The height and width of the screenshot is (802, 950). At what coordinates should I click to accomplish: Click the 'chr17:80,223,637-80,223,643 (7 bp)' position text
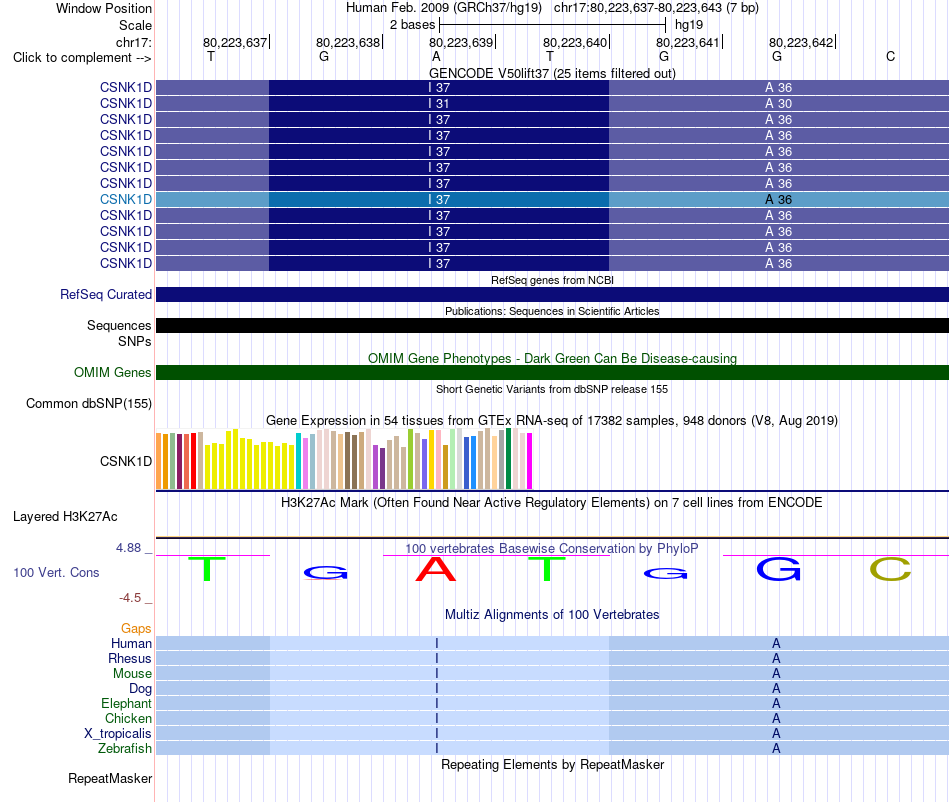(656, 8)
